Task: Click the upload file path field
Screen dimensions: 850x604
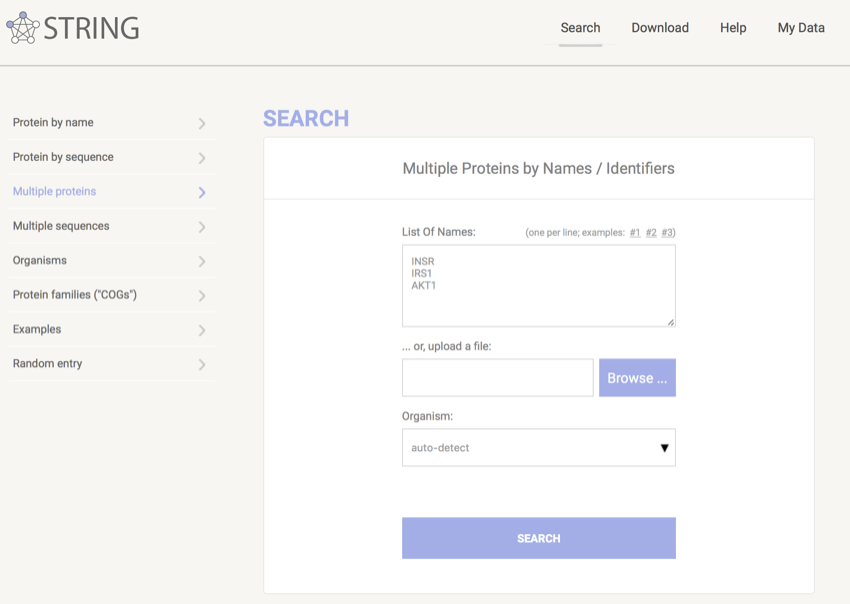Action: pos(497,378)
